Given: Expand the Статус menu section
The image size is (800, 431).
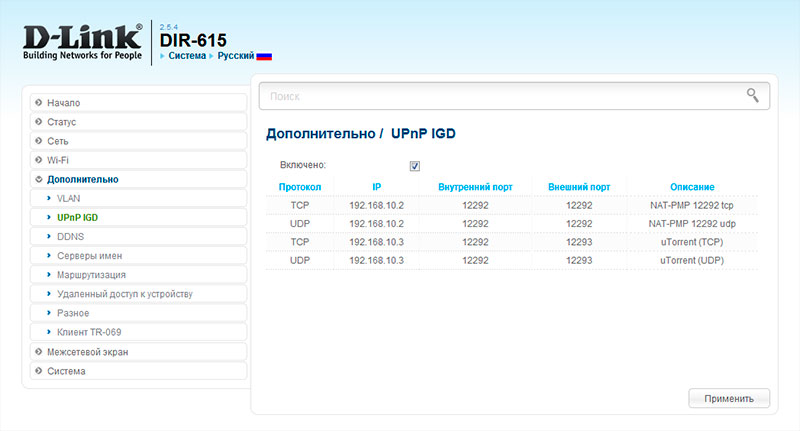Looking at the screenshot, I should 61,122.
